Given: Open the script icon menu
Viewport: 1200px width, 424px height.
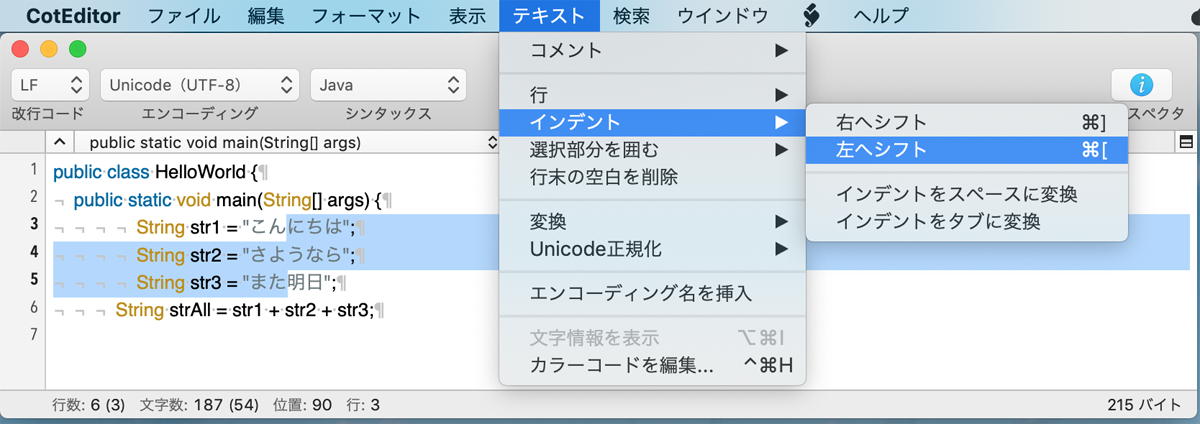Looking at the screenshot, I should point(813,15).
